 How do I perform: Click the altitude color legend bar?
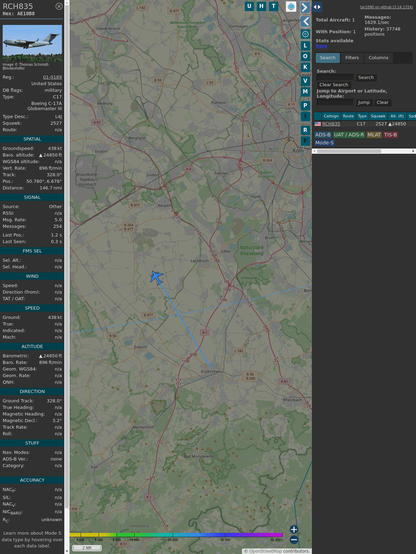176,535
